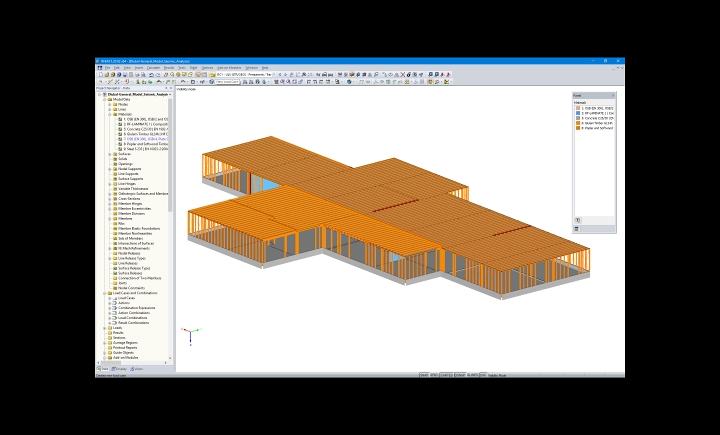Viewport: 720px width, 435px height.
Task: Click the OSB material 1 color swatch in panel
Action: (x=578, y=108)
